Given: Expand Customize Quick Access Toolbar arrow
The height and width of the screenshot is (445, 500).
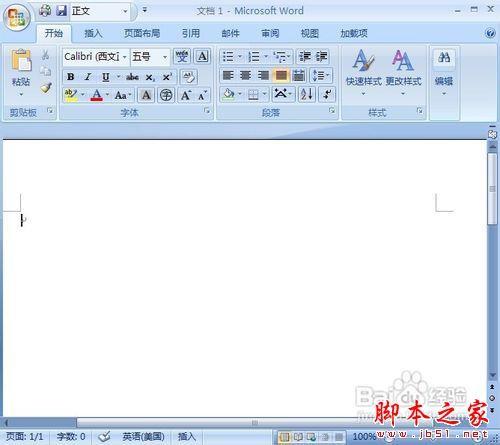Looking at the screenshot, I should pyautogui.click(x=145, y=10).
